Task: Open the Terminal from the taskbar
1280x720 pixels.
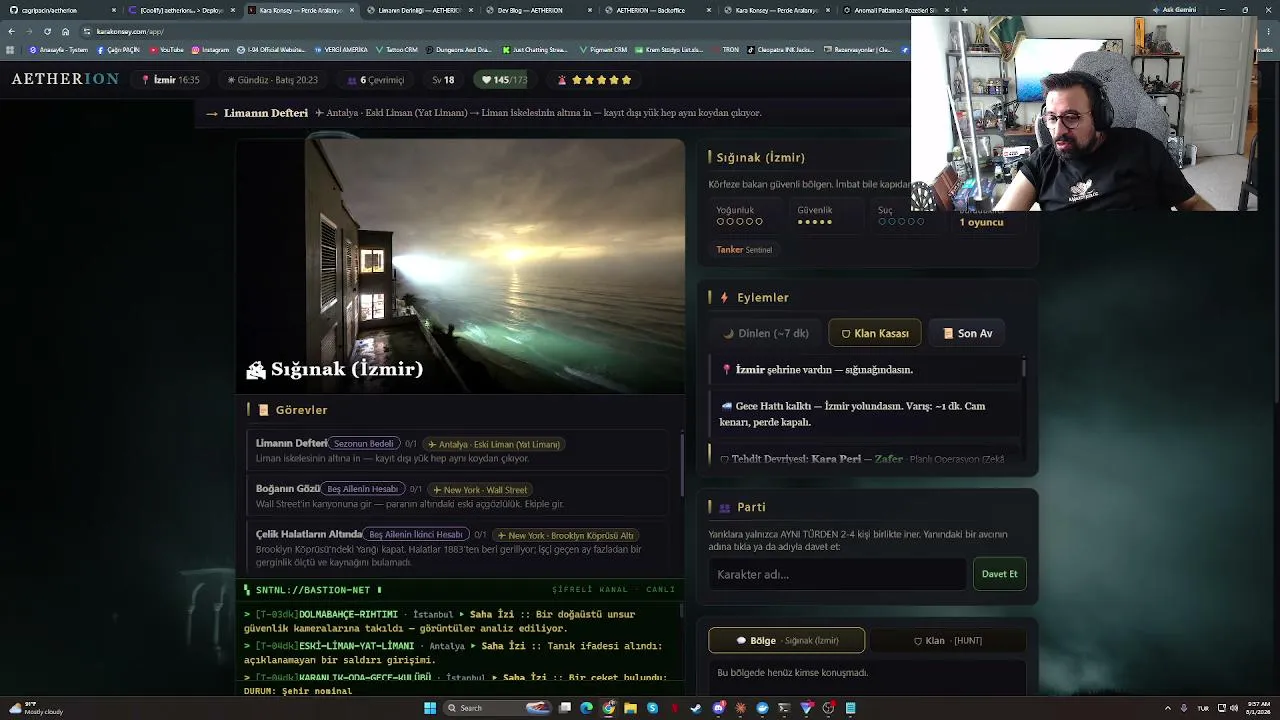Action: click(x=784, y=708)
